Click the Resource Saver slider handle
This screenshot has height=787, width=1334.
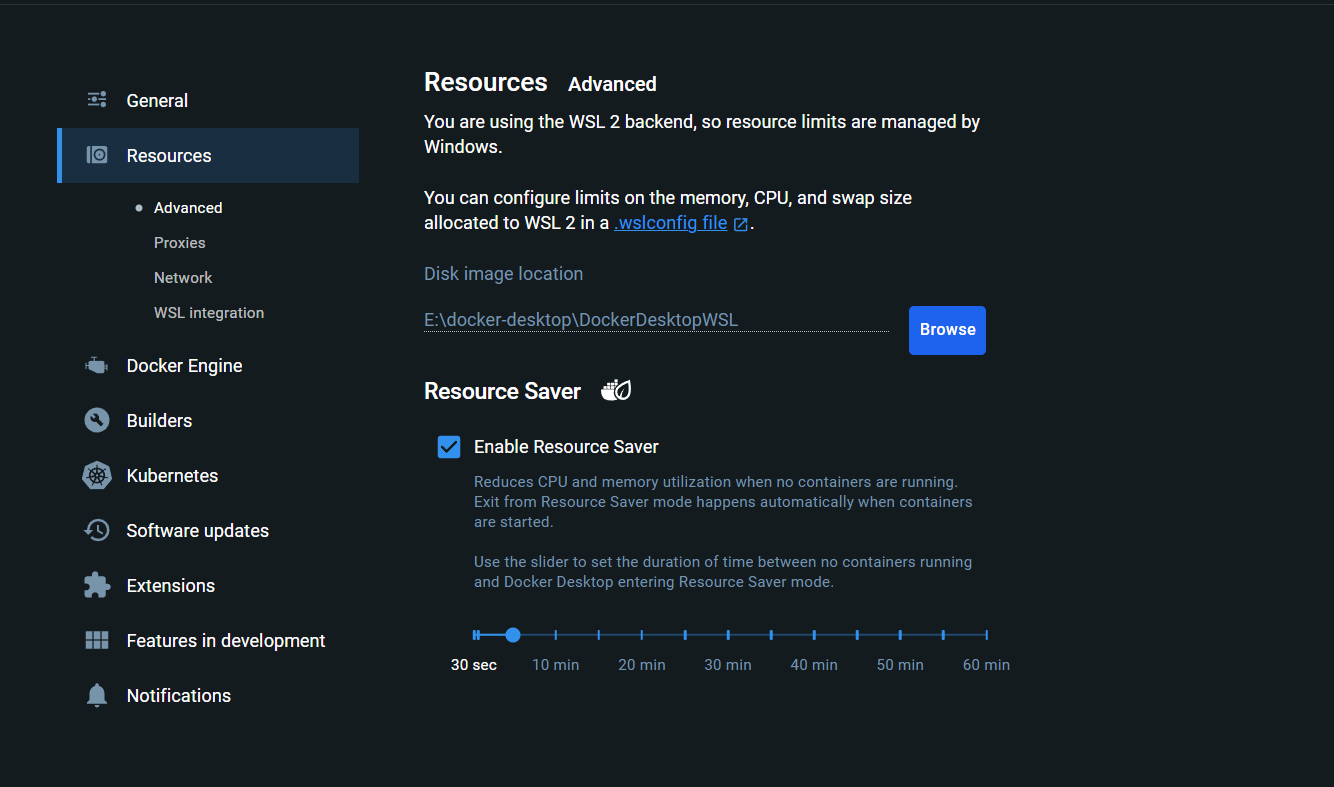pyautogui.click(x=513, y=635)
